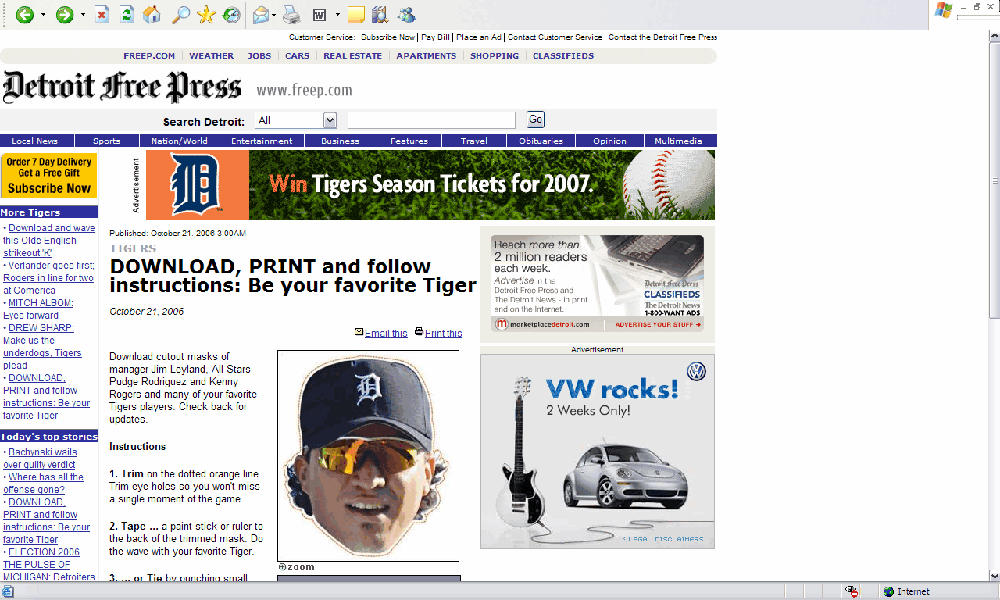
Task: Open the Entertainment tab
Action: click(261, 141)
